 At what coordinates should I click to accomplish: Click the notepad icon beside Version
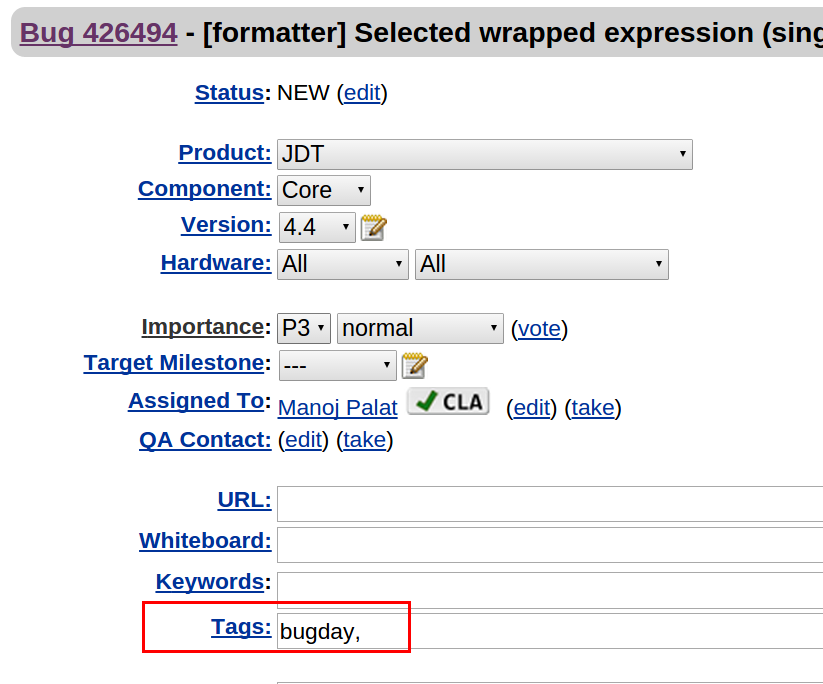click(x=373, y=227)
